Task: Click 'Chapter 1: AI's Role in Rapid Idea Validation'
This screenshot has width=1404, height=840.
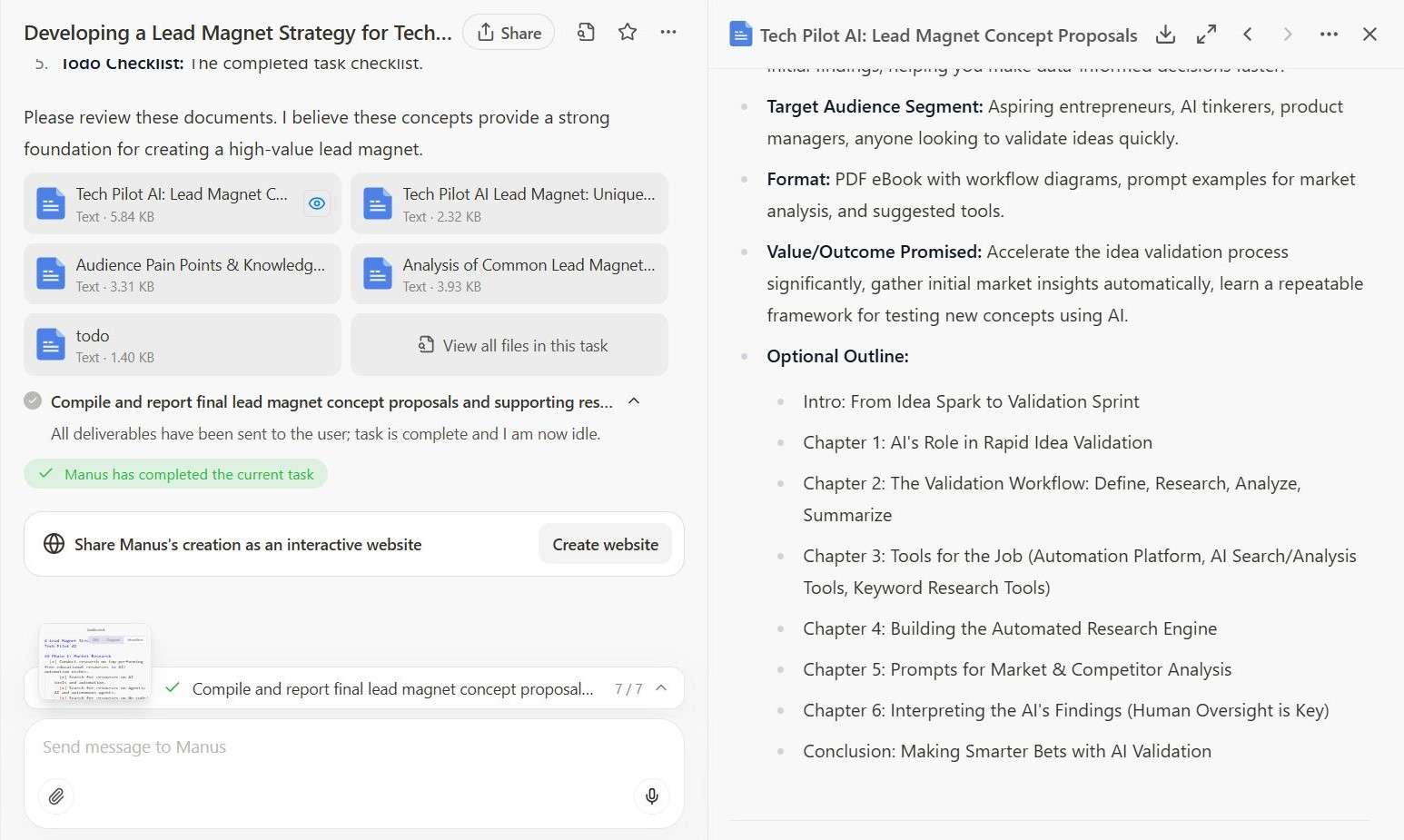Action: point(977,442)
